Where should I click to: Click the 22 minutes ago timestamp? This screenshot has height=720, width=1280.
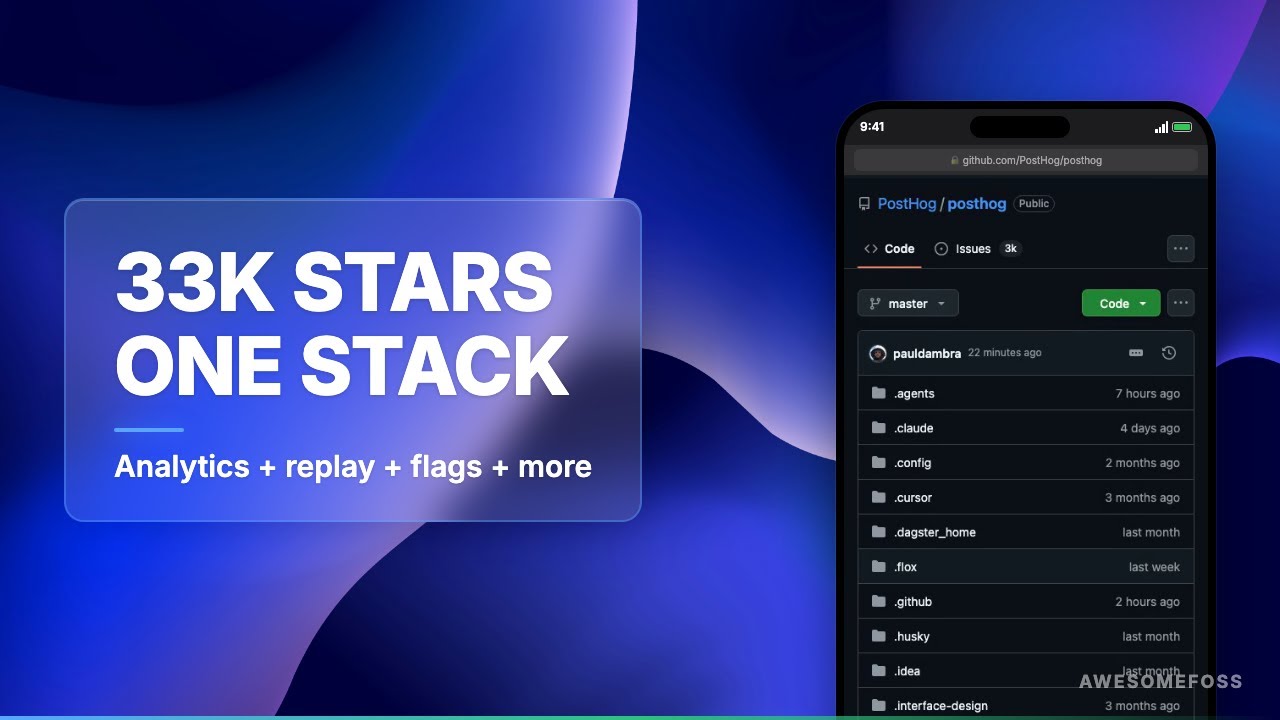(x=1005, y=353)
